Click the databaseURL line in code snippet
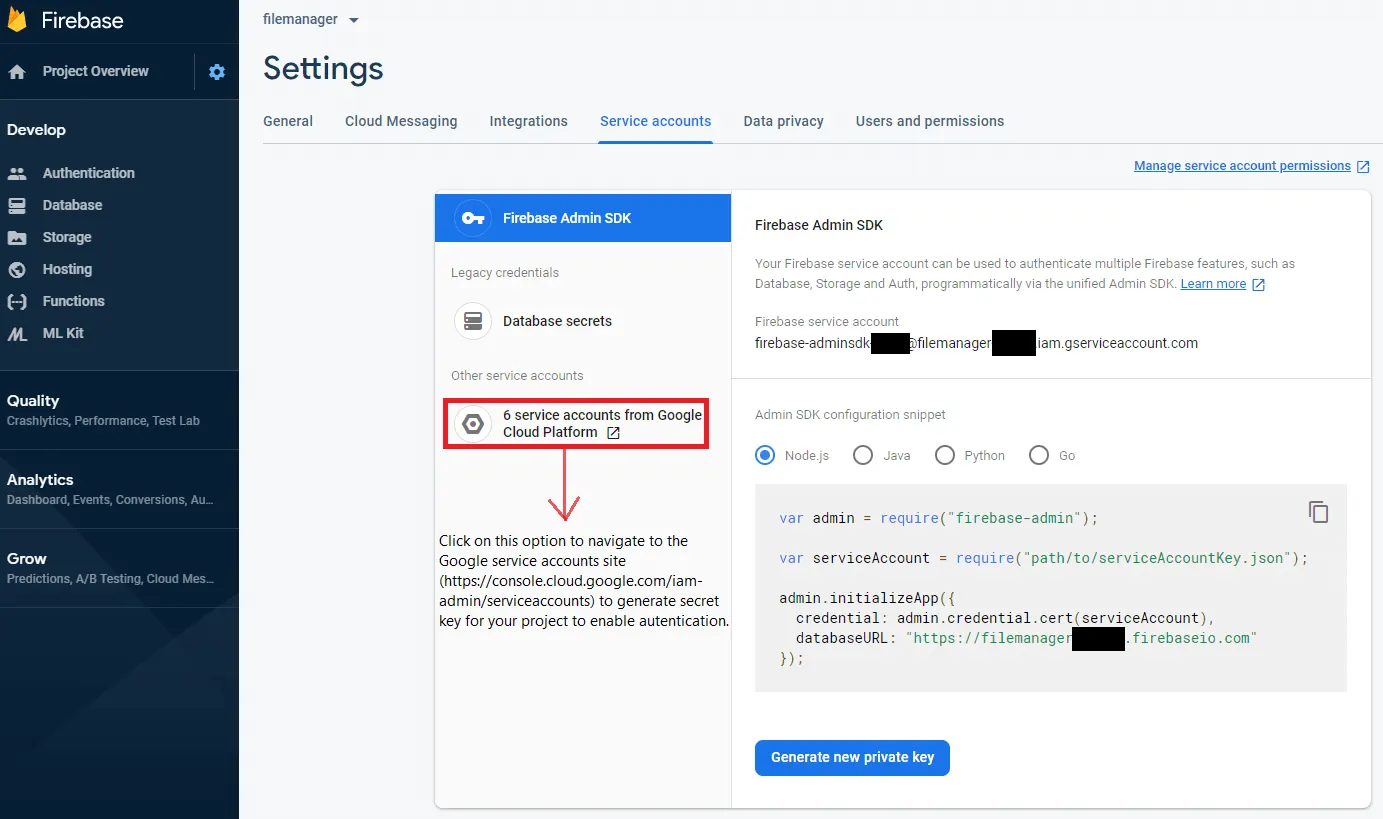Screen dimensions: 1383x819 pos(1026,638)
